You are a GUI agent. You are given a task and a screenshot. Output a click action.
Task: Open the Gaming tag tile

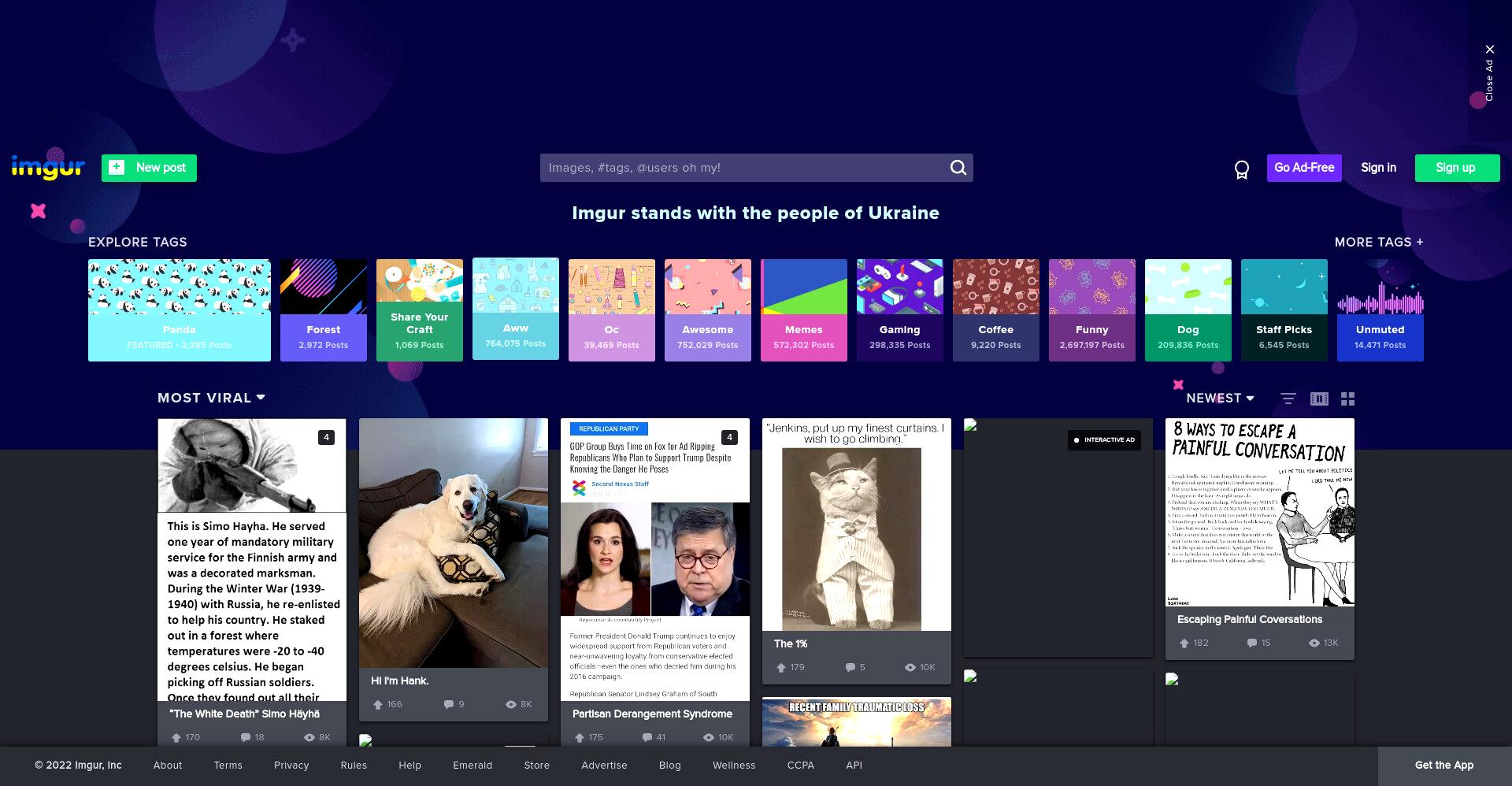(x=900, y=310)
